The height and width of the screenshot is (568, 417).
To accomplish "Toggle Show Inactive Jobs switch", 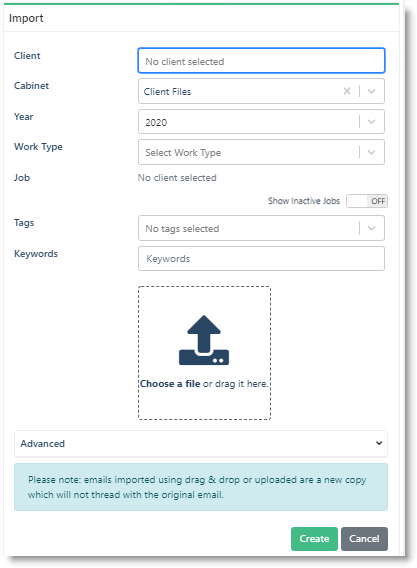I will click(x=367, y=201).
